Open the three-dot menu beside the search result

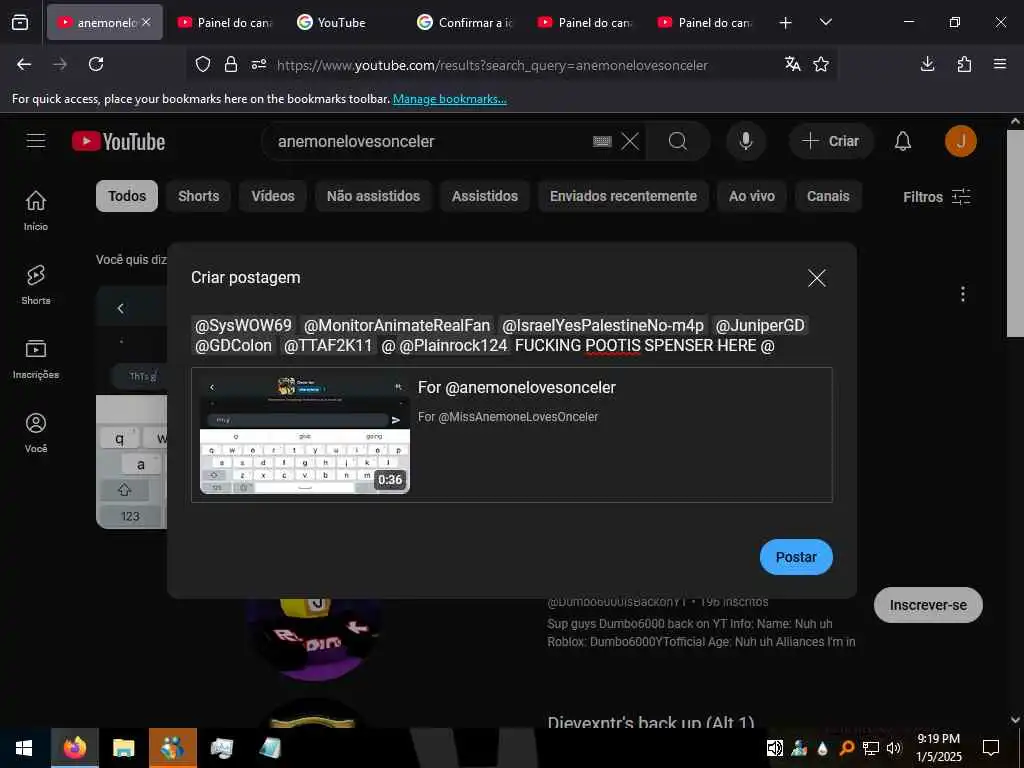coord(963,294)
